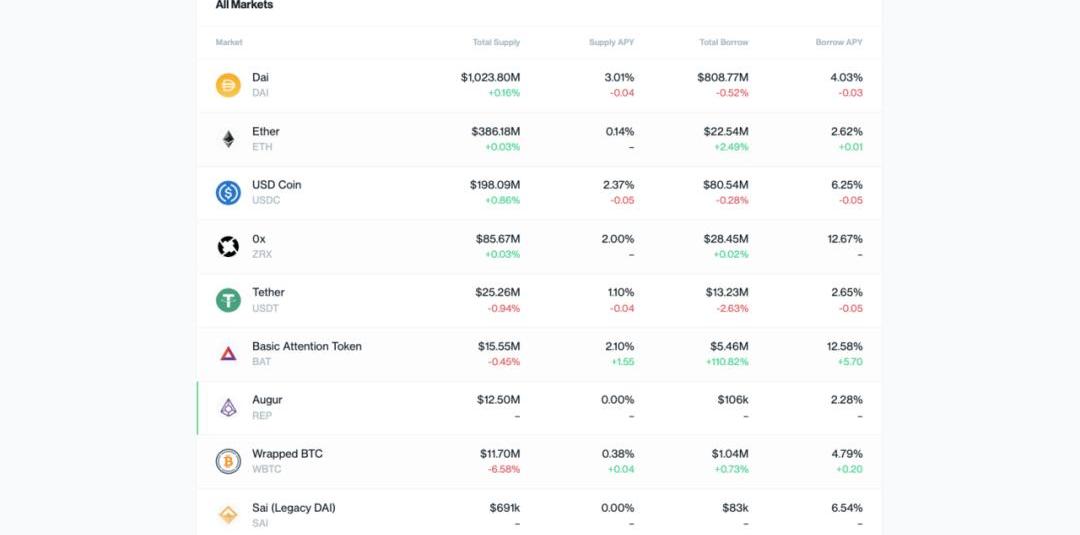Click Ether borrow APY 2.62%
Viewport: 1080px width, 535px height.
pyautogui.click(x=847, y=132)
